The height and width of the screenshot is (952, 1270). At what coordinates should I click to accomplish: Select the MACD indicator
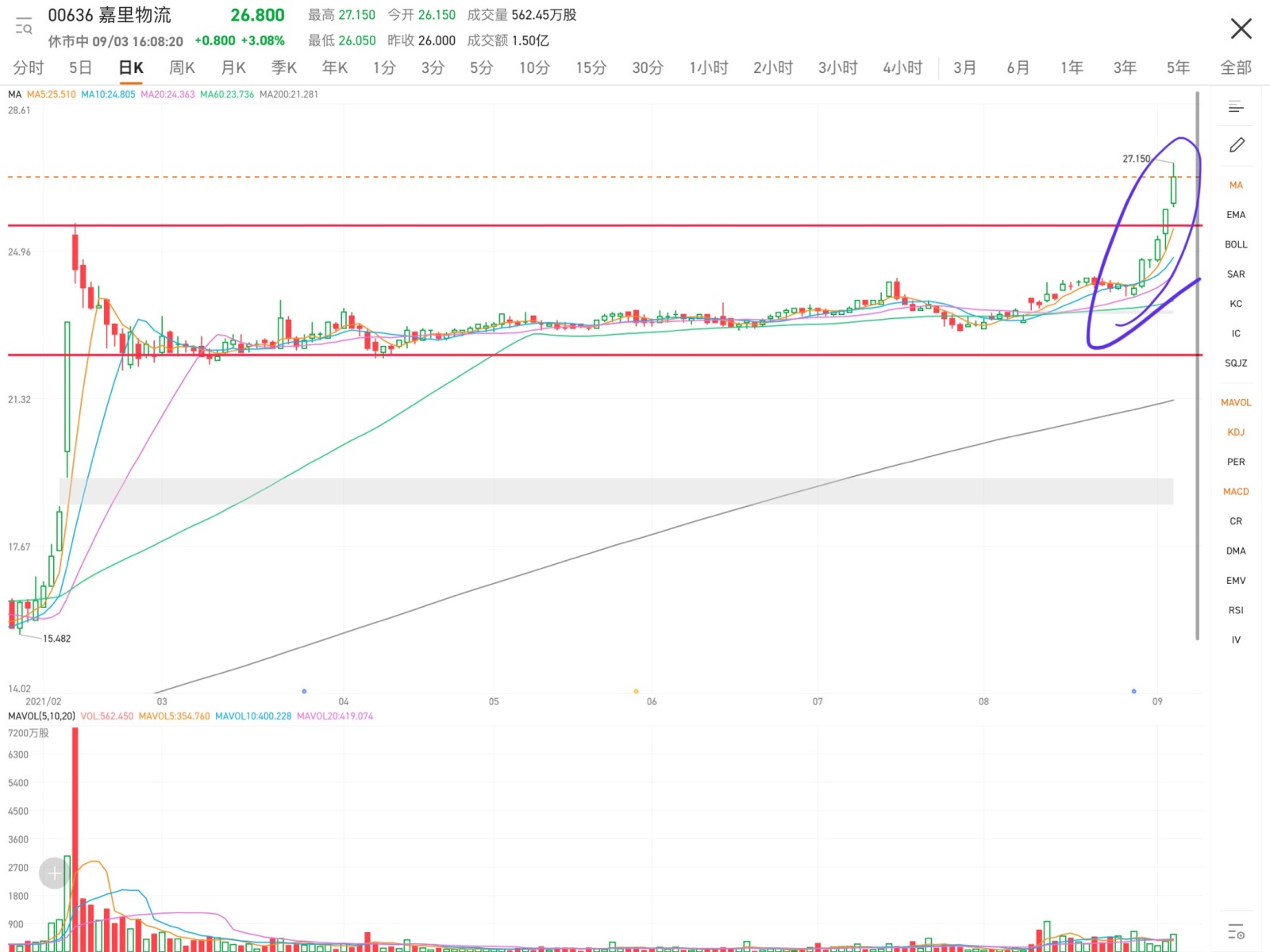pos(1236,492)
